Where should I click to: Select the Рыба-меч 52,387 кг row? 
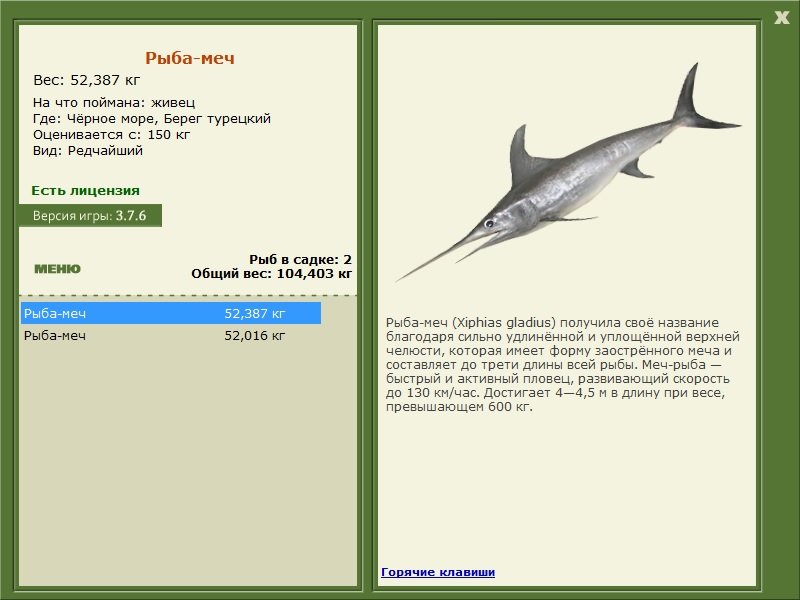tap(171, 313)
